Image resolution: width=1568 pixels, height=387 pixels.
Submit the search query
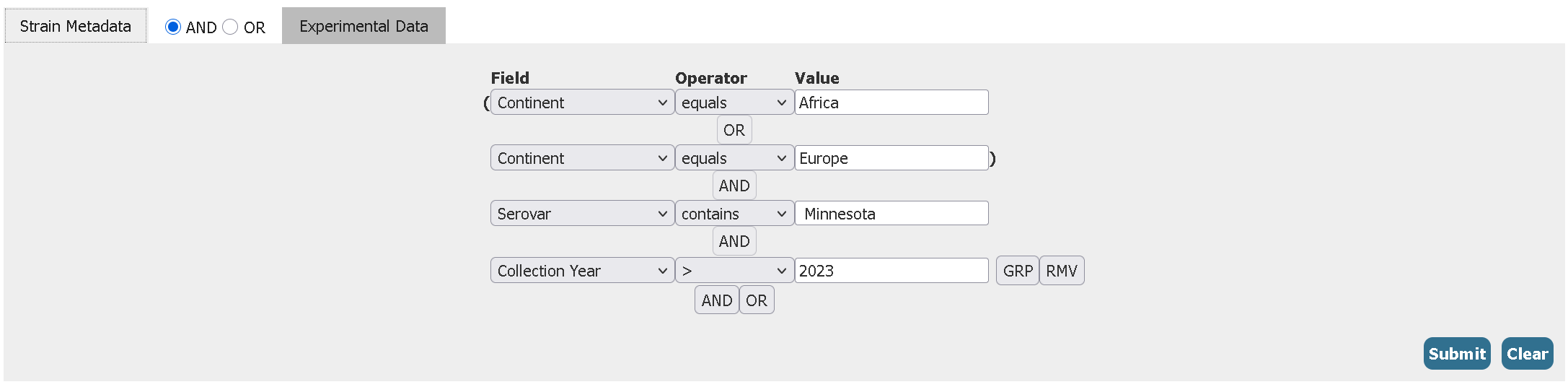click(x=1456, y=354)
